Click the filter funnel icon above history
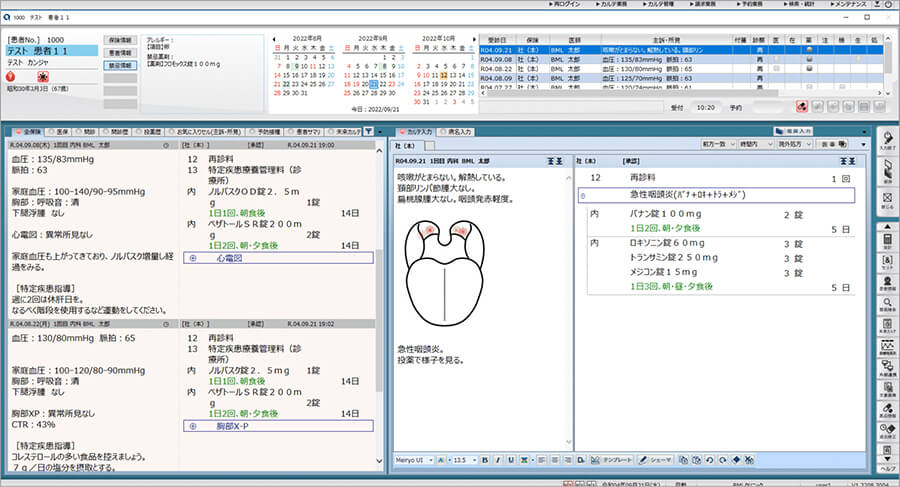900x487 pixels. coord(368,131)
